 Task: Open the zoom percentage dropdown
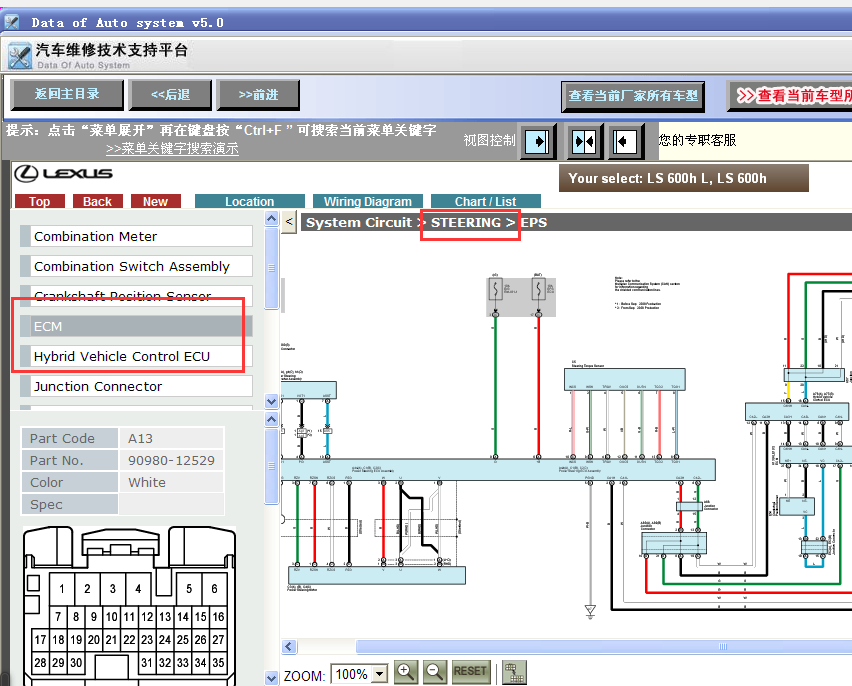click(x=380, y=675)
